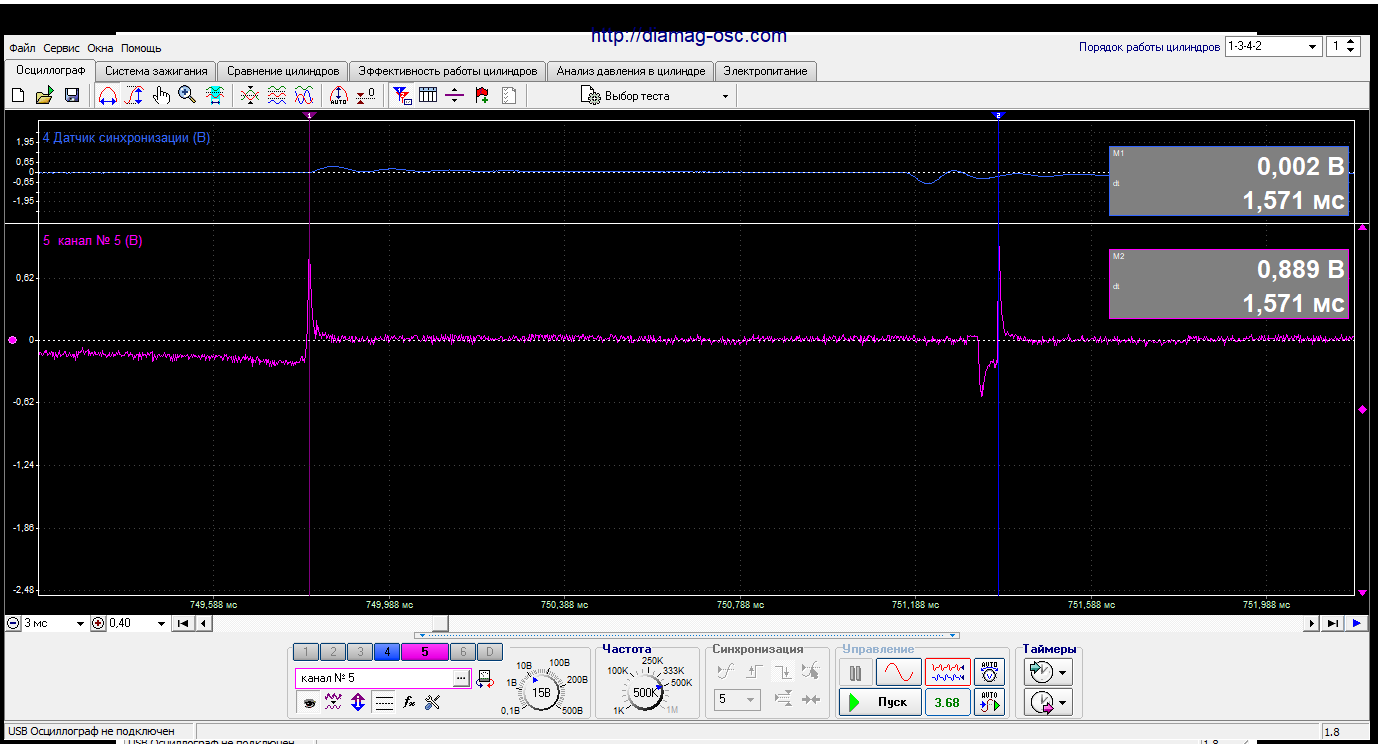Expand the first timer dropdown
Screen dimensions: 1382x744
pyautogui.click(x=1063, y=672)
